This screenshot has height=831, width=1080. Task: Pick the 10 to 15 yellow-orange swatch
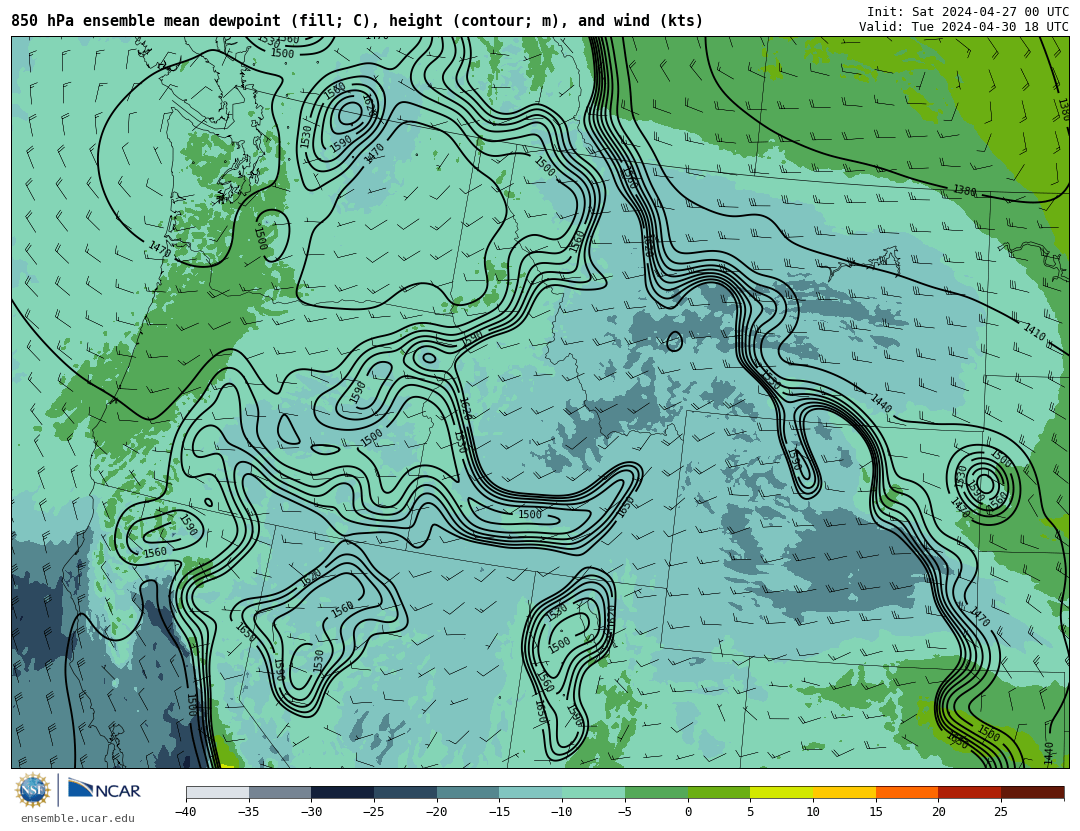point(844,792)
